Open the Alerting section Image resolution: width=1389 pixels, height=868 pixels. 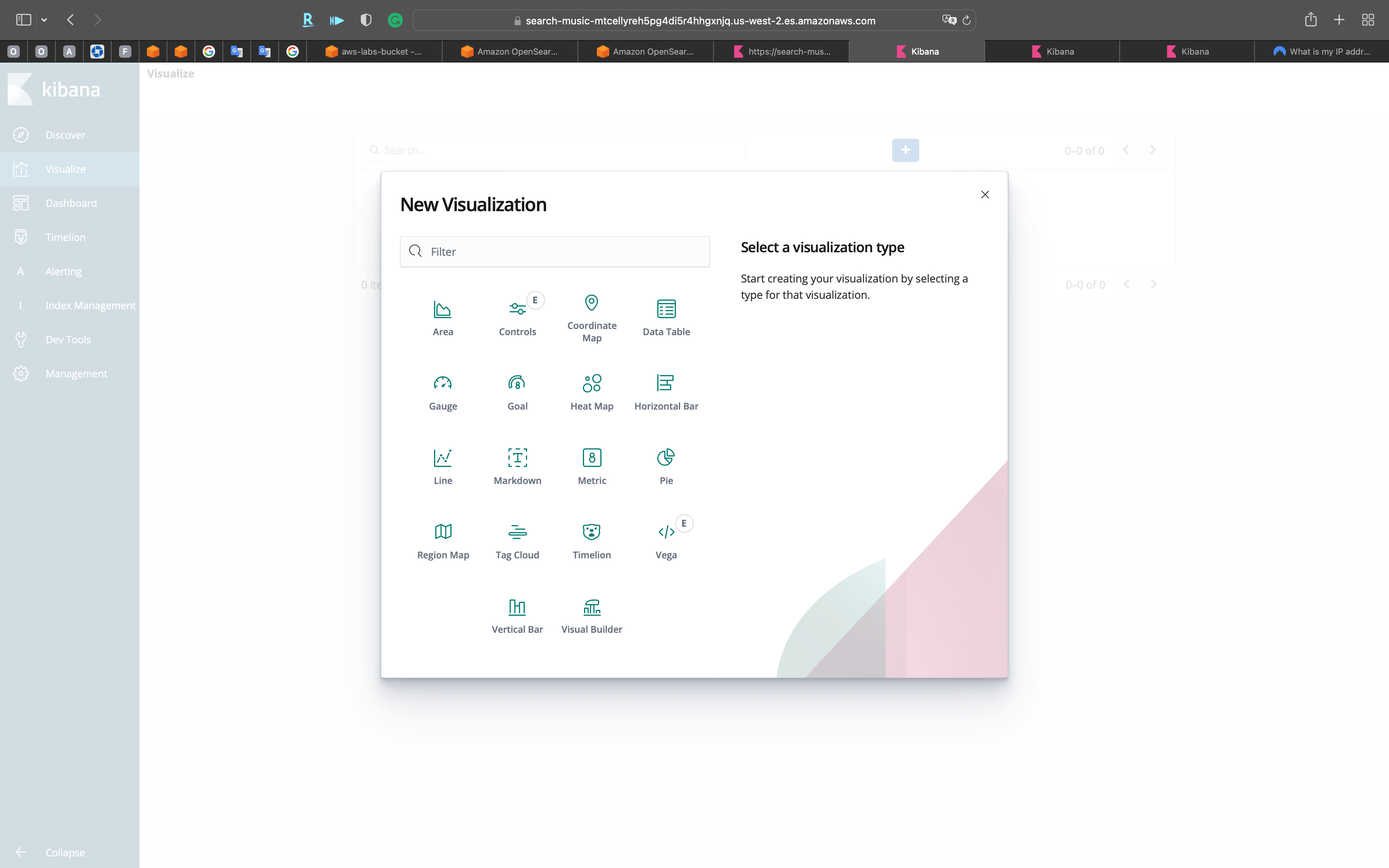coord(64,271)
